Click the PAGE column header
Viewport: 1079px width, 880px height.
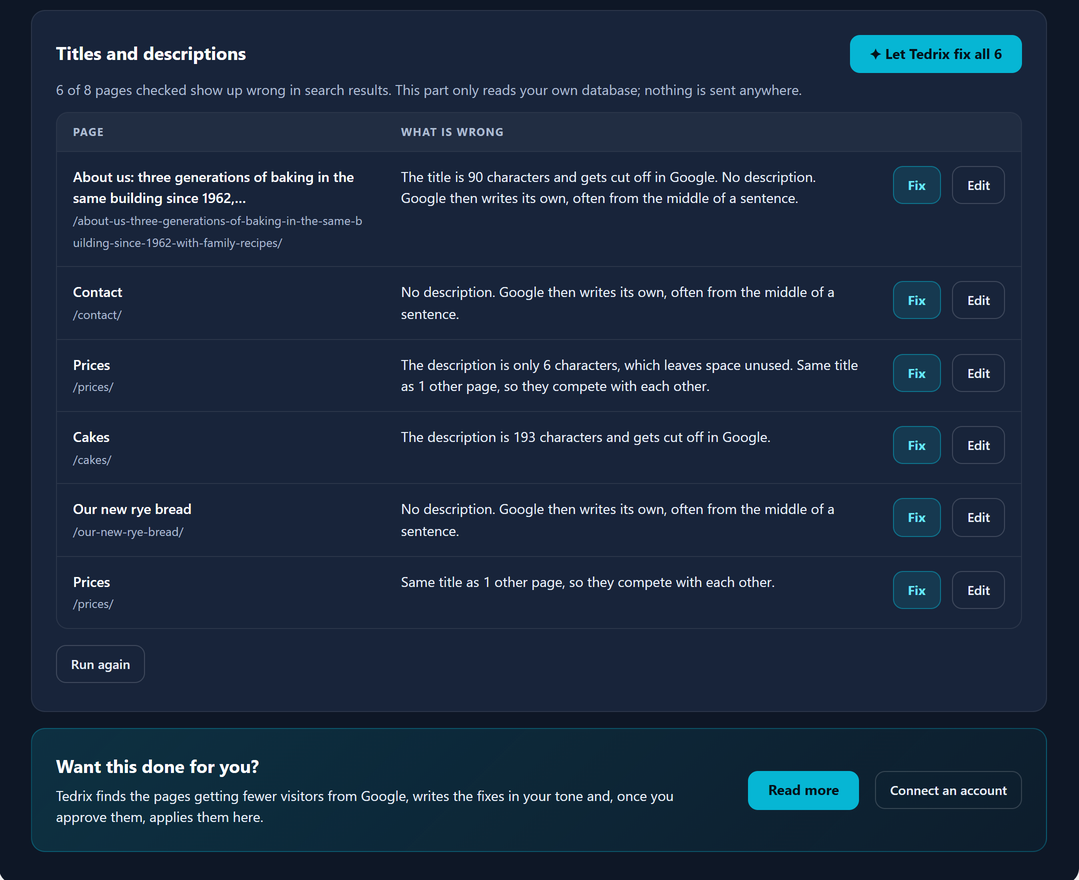pyautogui.click(x=88, y=132)
